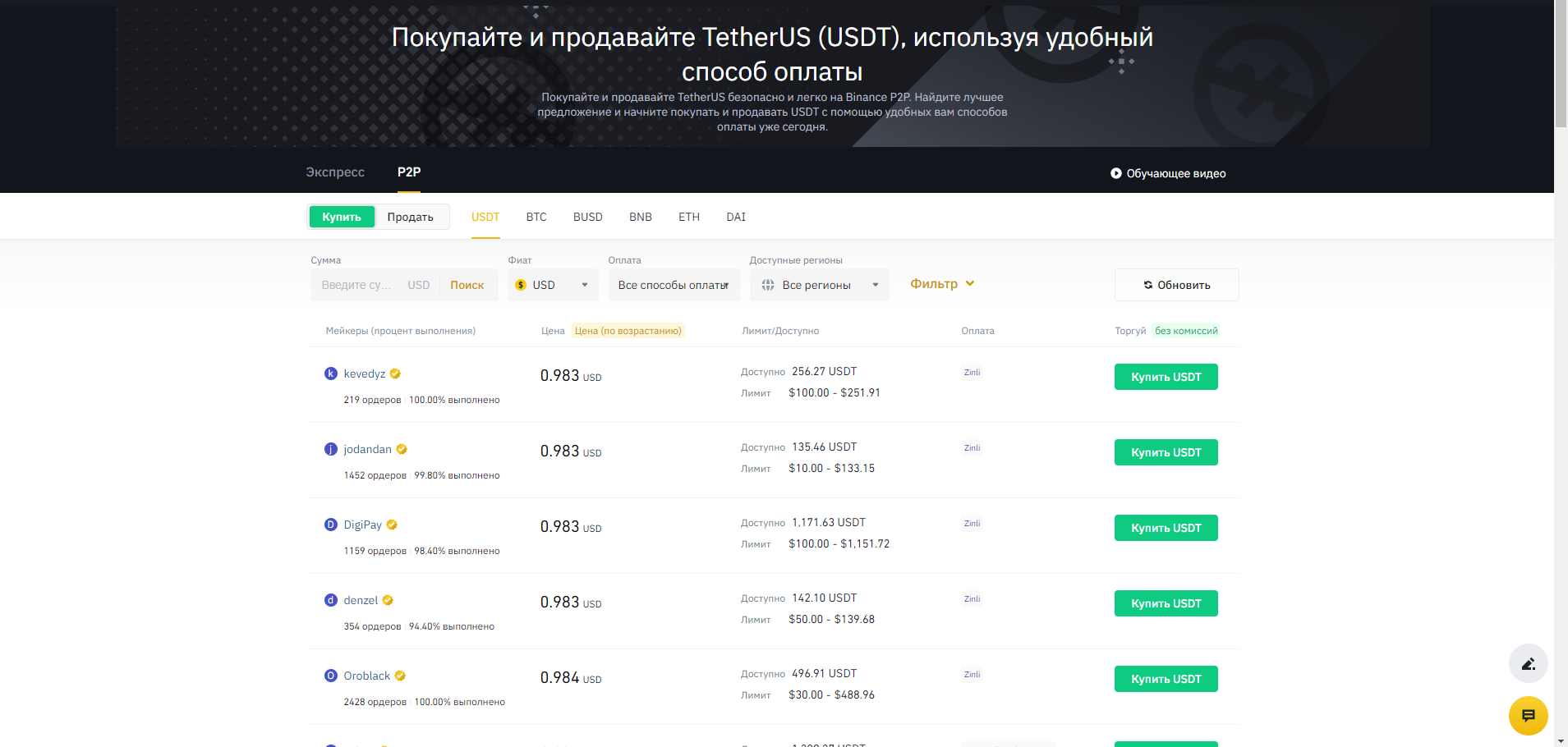This screenshot has height=747, width=1568.
Task: Click the $50.00 - $139.68 limit text
Action: 832,619
